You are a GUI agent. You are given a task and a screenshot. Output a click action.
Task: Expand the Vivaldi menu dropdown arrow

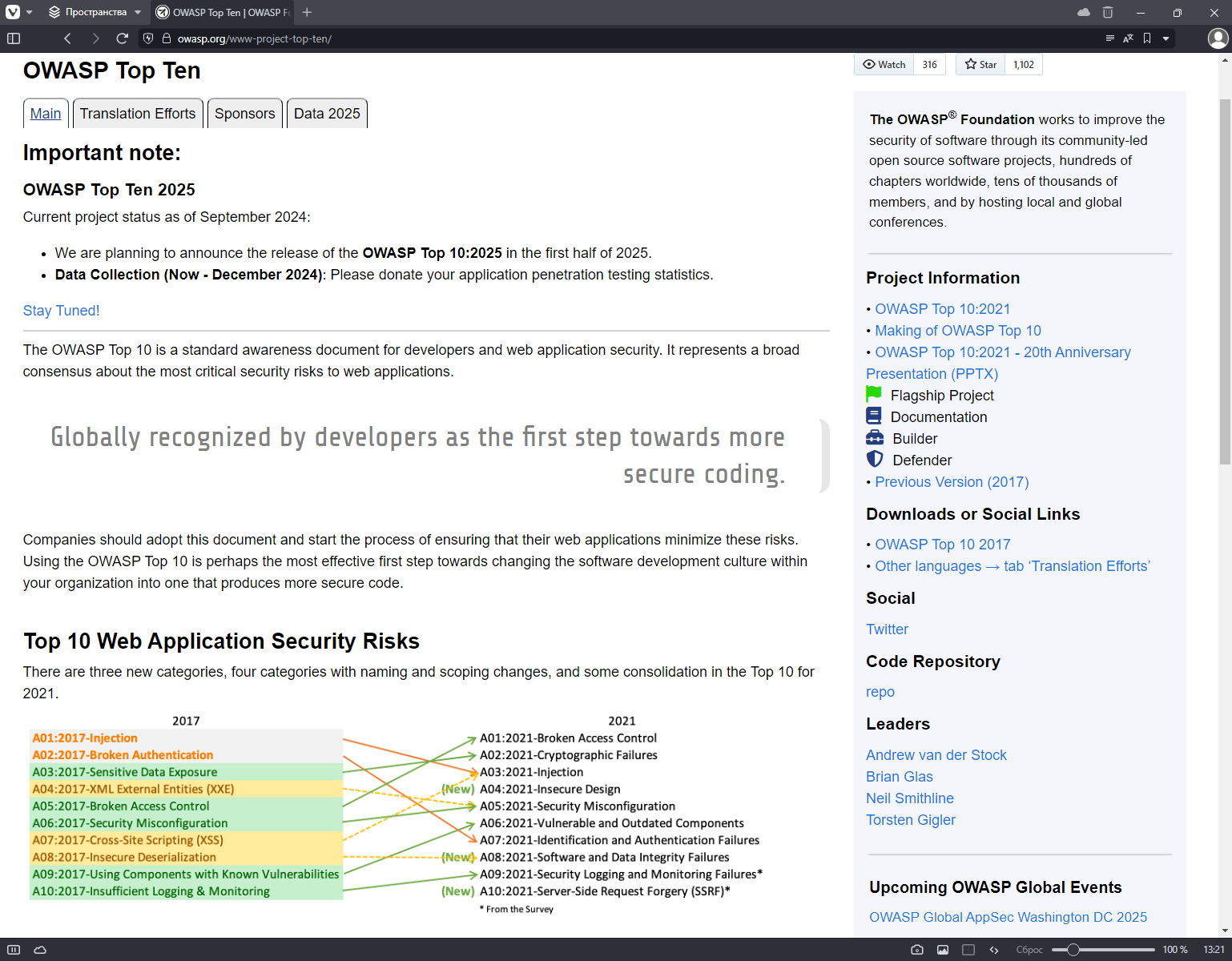click(30, 12)
